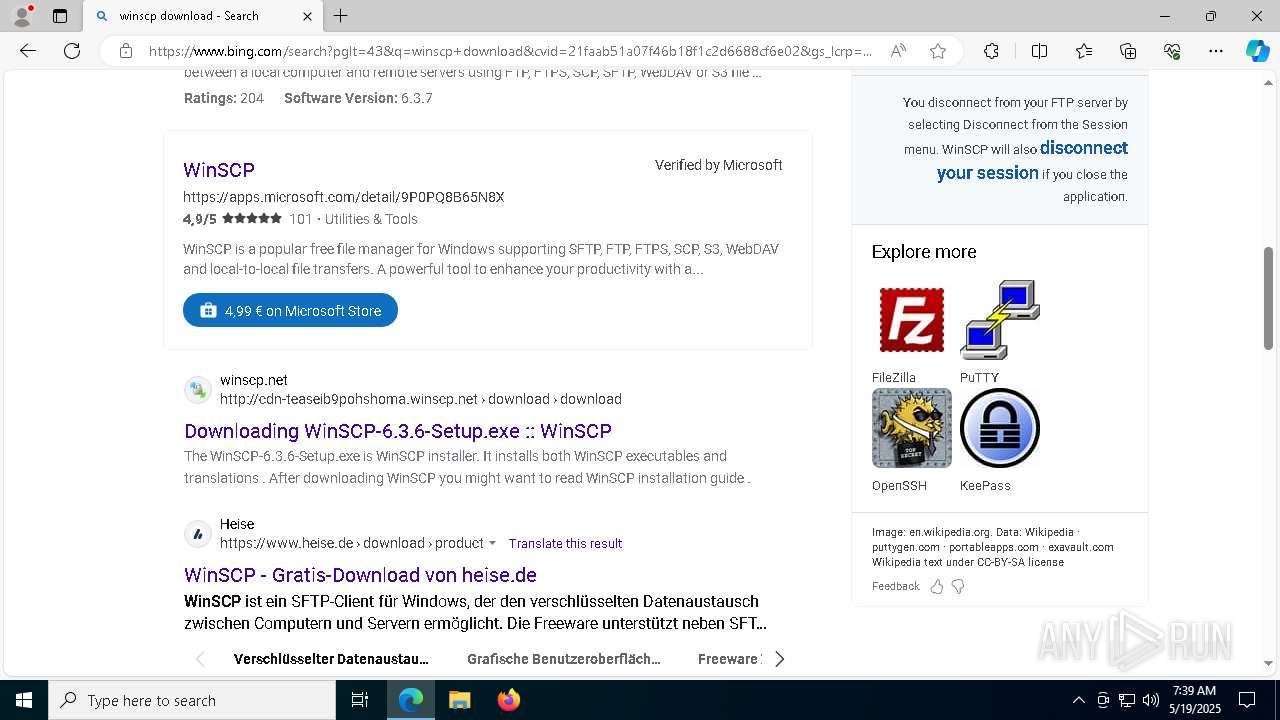
Task: Open the Edge profile avatar
Action: coord(22,16)
